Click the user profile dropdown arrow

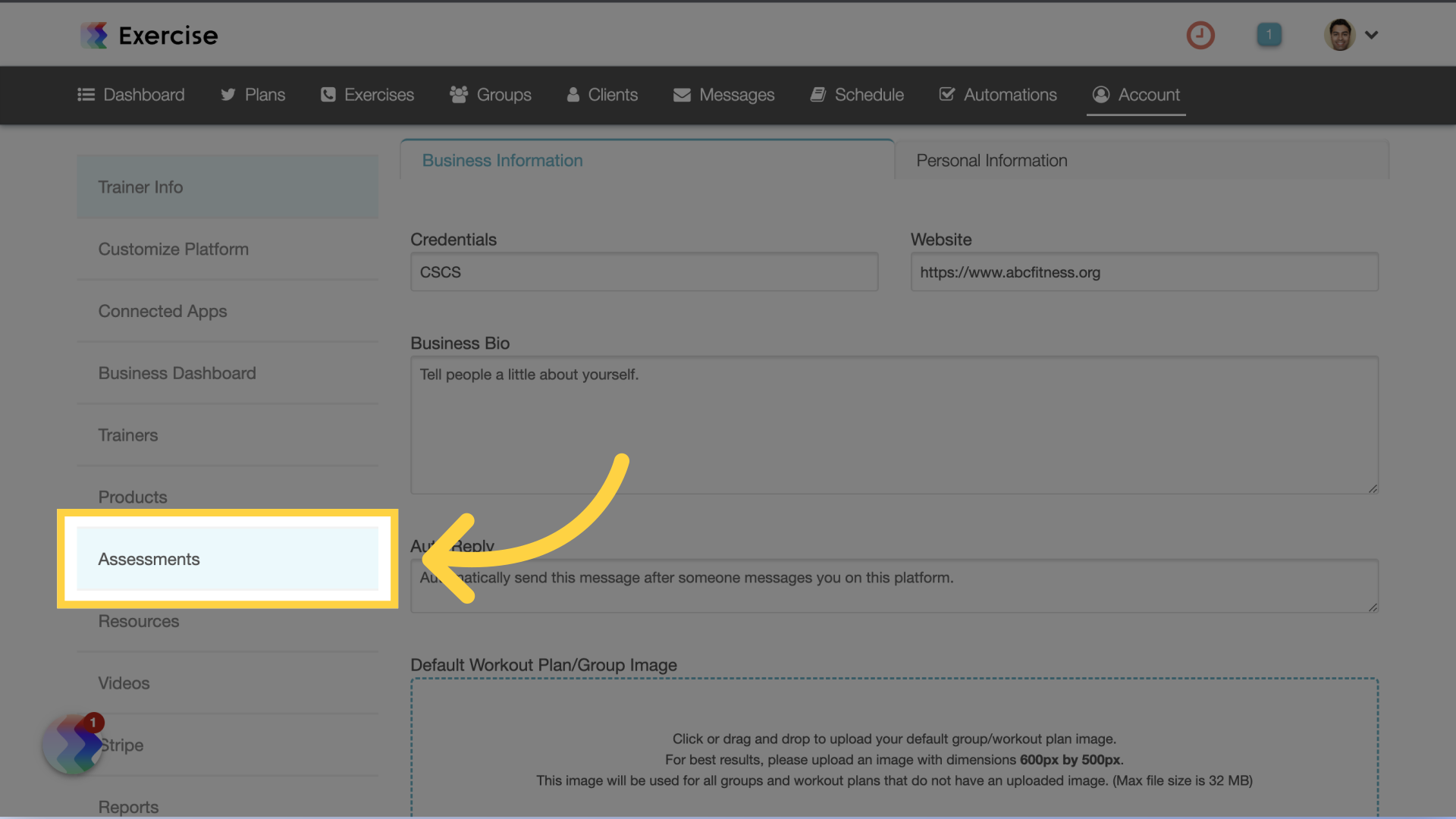point(1371,33)
